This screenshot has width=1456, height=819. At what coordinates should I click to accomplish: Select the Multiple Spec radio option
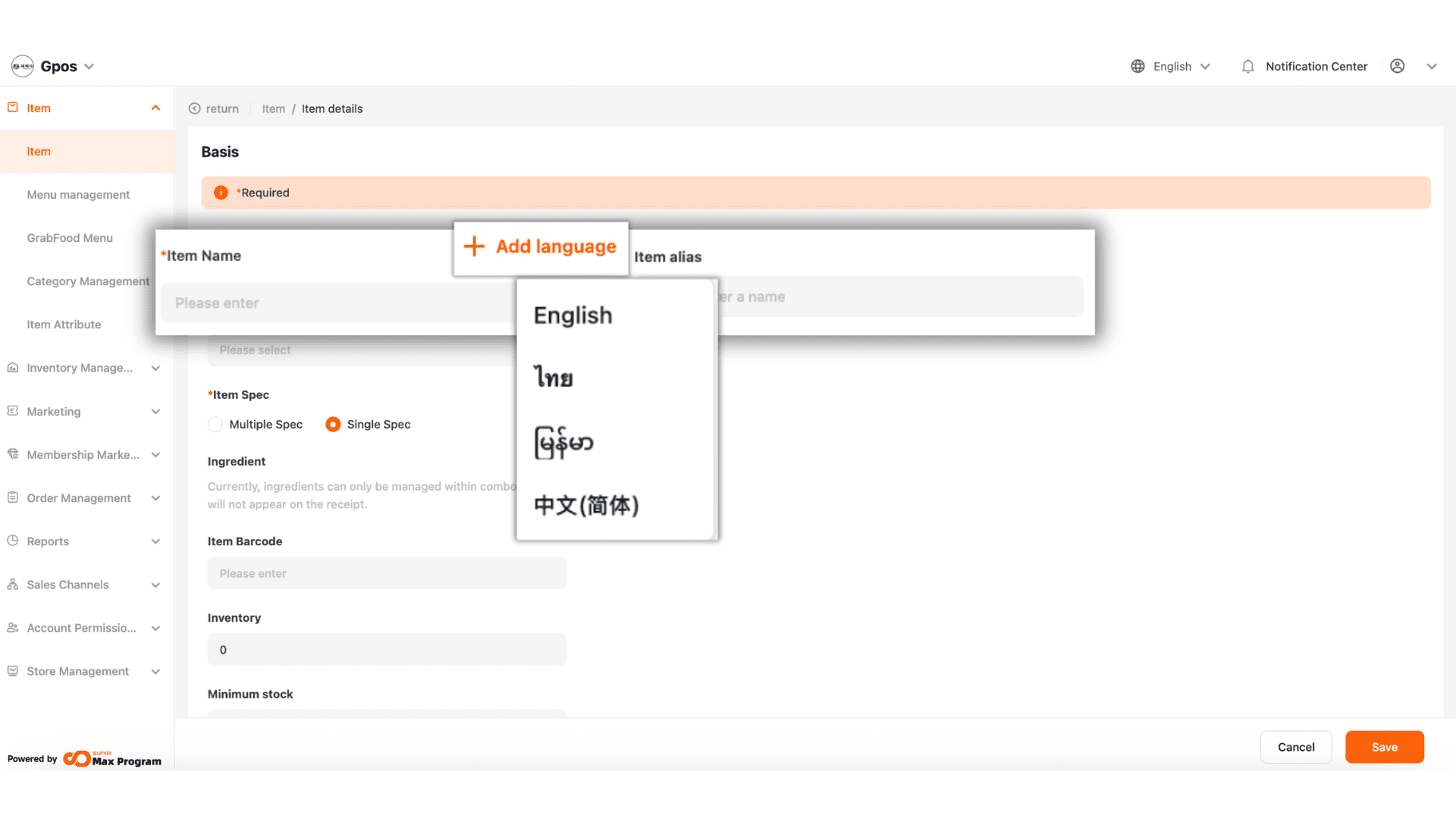tap(215, 425)
